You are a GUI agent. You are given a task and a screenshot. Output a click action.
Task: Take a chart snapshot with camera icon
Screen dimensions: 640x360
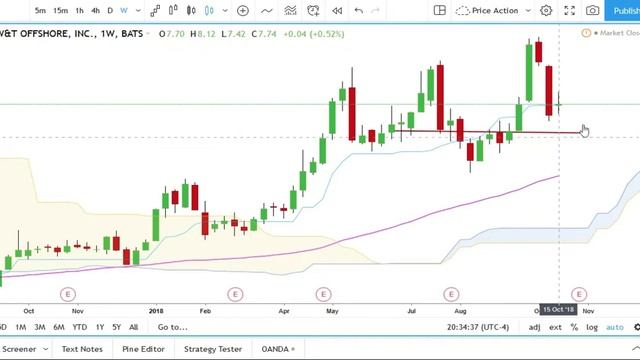pos(593,11)
